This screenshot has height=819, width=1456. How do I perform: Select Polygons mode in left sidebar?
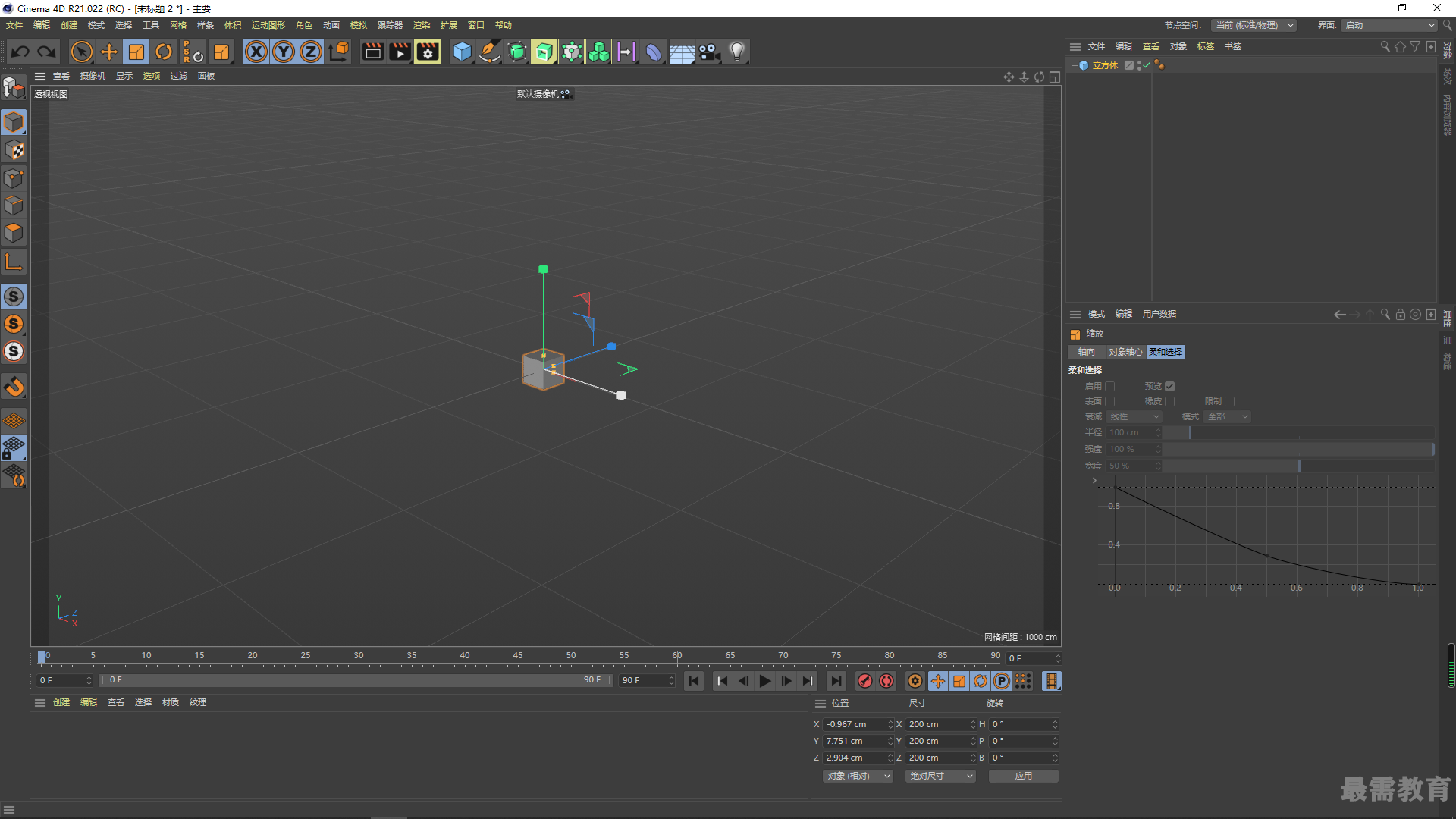coord(14,233)
